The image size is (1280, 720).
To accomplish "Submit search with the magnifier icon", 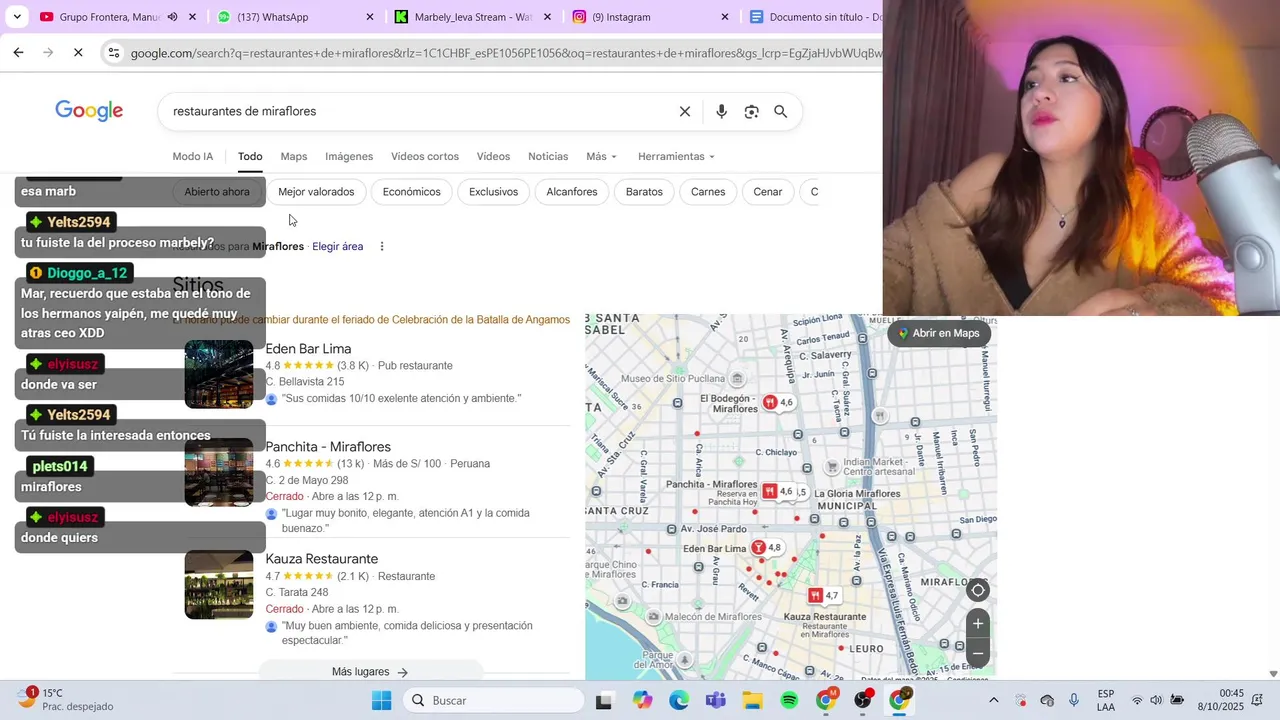I will (781, 111).
